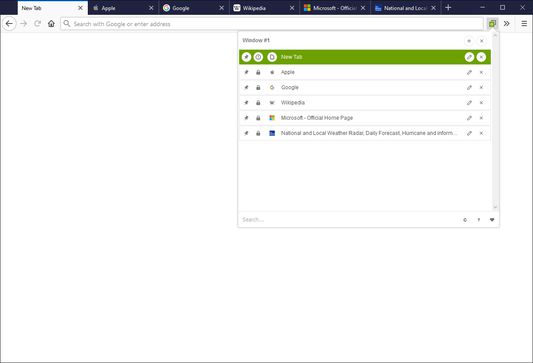
Task: Edit the Weather Radar entry with the pencil icon
Action: click(x=469, y=133)
